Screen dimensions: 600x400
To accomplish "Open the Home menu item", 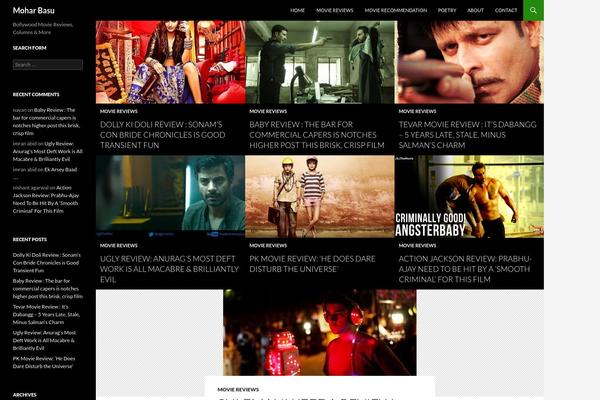I will click(x=297, y=10).
